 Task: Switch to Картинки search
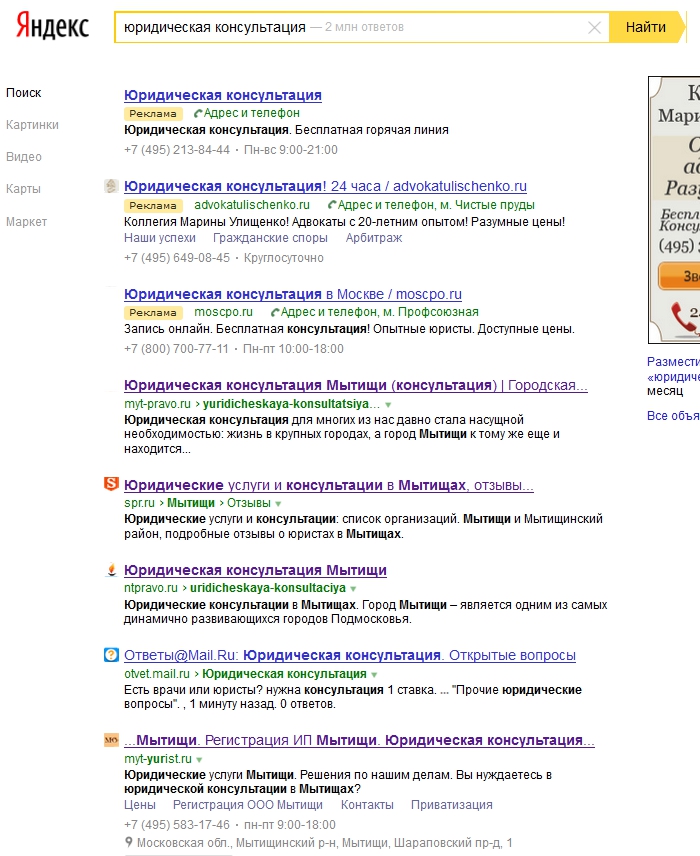point(32,125)
